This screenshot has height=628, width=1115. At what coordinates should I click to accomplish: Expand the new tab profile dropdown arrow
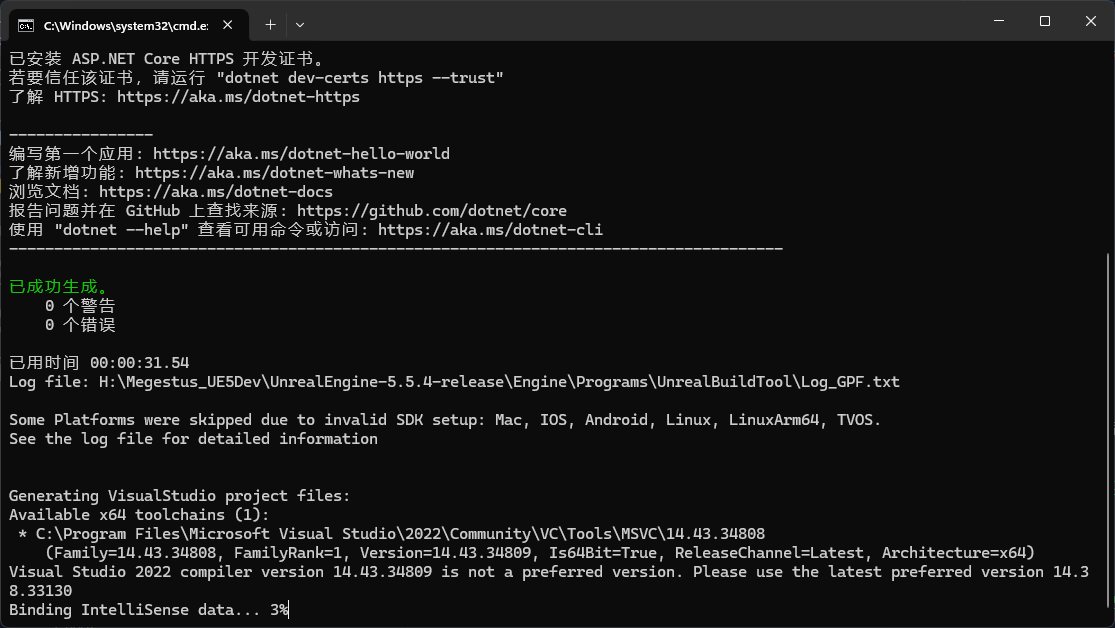tap(300, 25)
